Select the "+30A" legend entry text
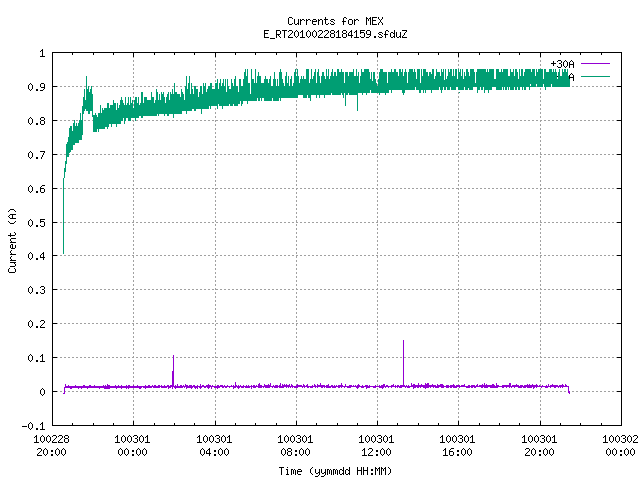Viewport: 640px width, 480px height. click(562, 64)
